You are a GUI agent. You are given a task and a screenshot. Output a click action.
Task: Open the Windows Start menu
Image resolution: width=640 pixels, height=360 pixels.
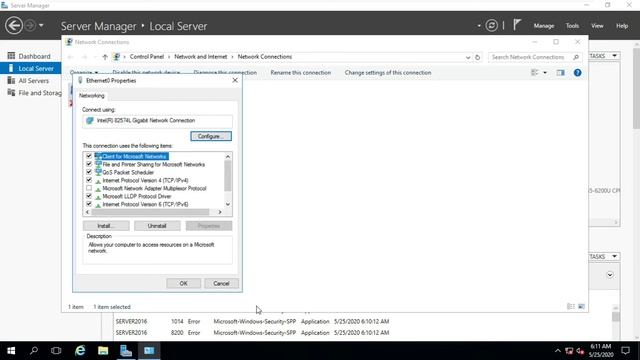click(11, 351)
